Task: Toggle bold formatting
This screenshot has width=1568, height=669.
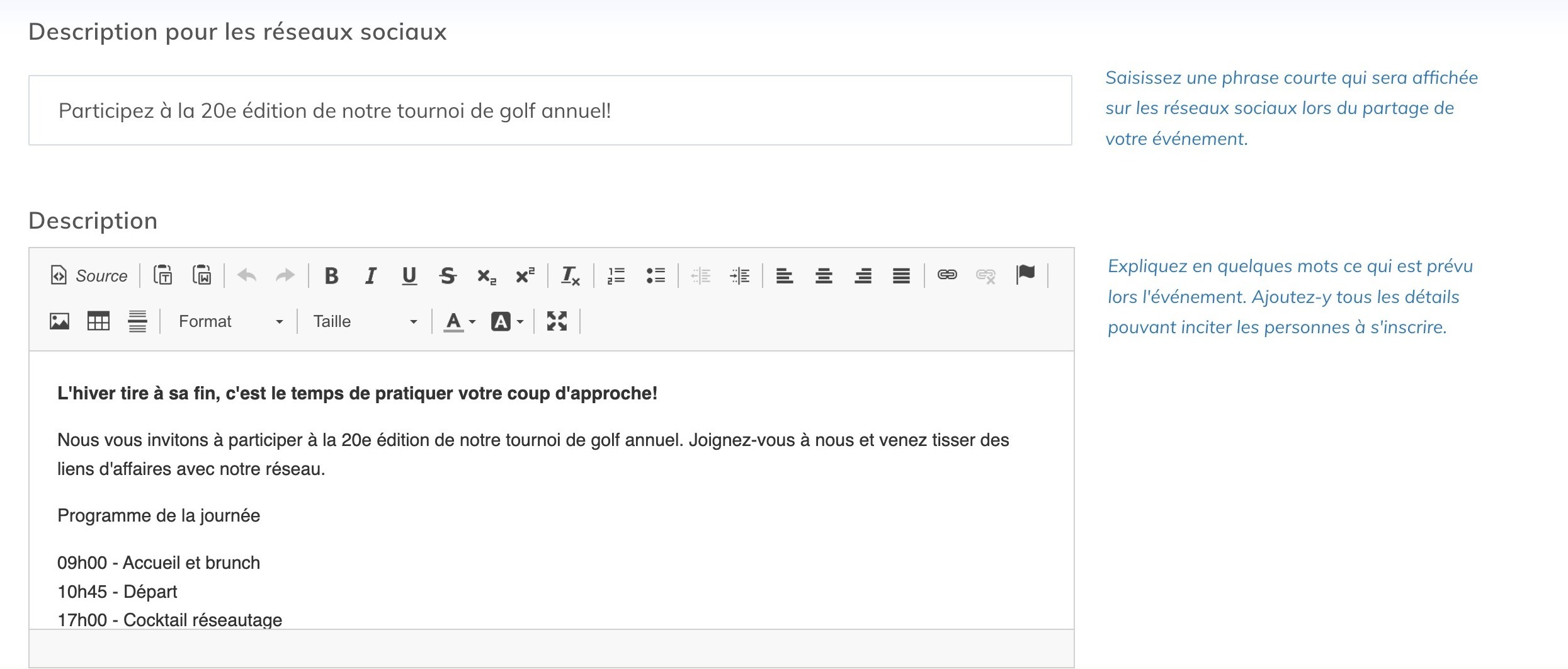Action: click(x=332, y=275)
